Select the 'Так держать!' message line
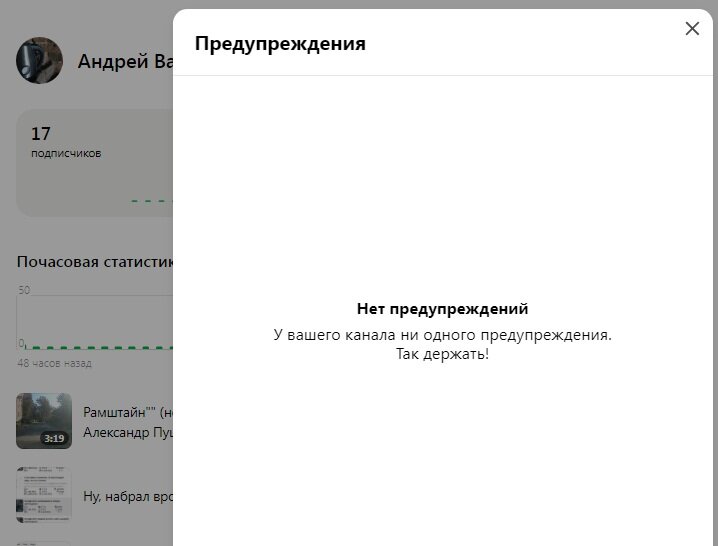Image resolution: width=718 pixels, height=546 pixels. click(442, 354)
